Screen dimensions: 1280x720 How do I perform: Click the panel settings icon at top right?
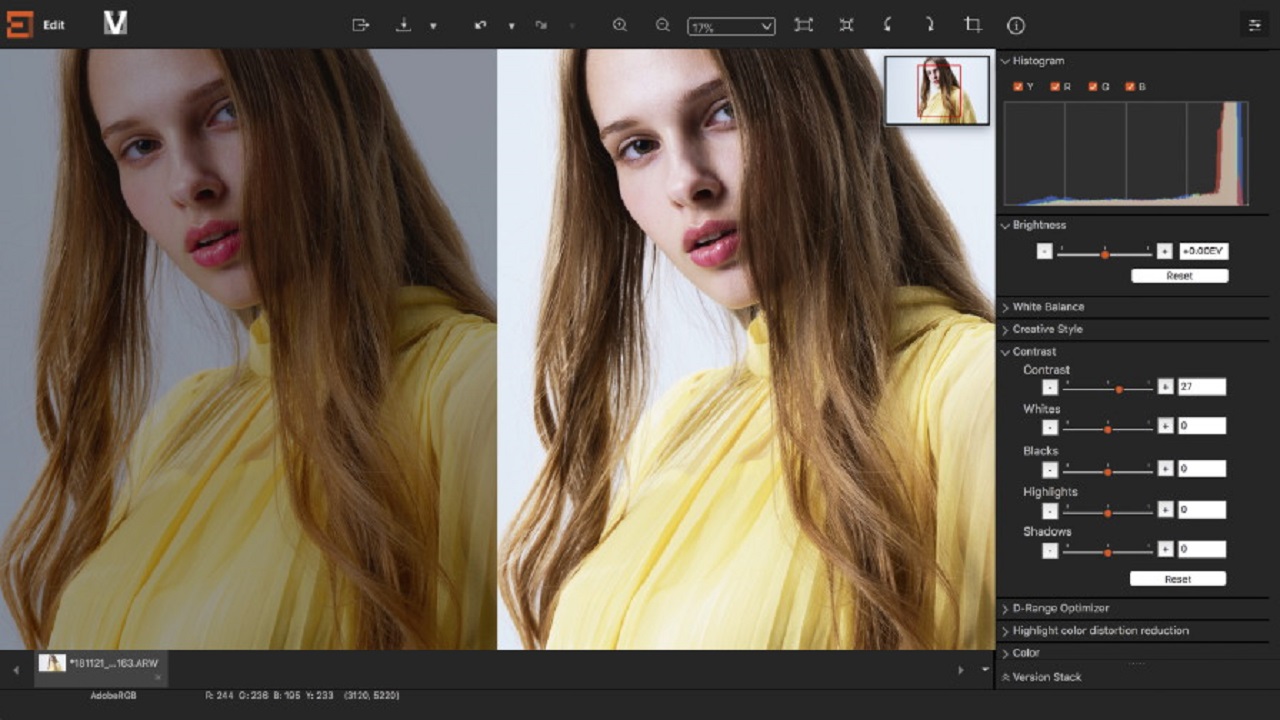coord(1255,23)
